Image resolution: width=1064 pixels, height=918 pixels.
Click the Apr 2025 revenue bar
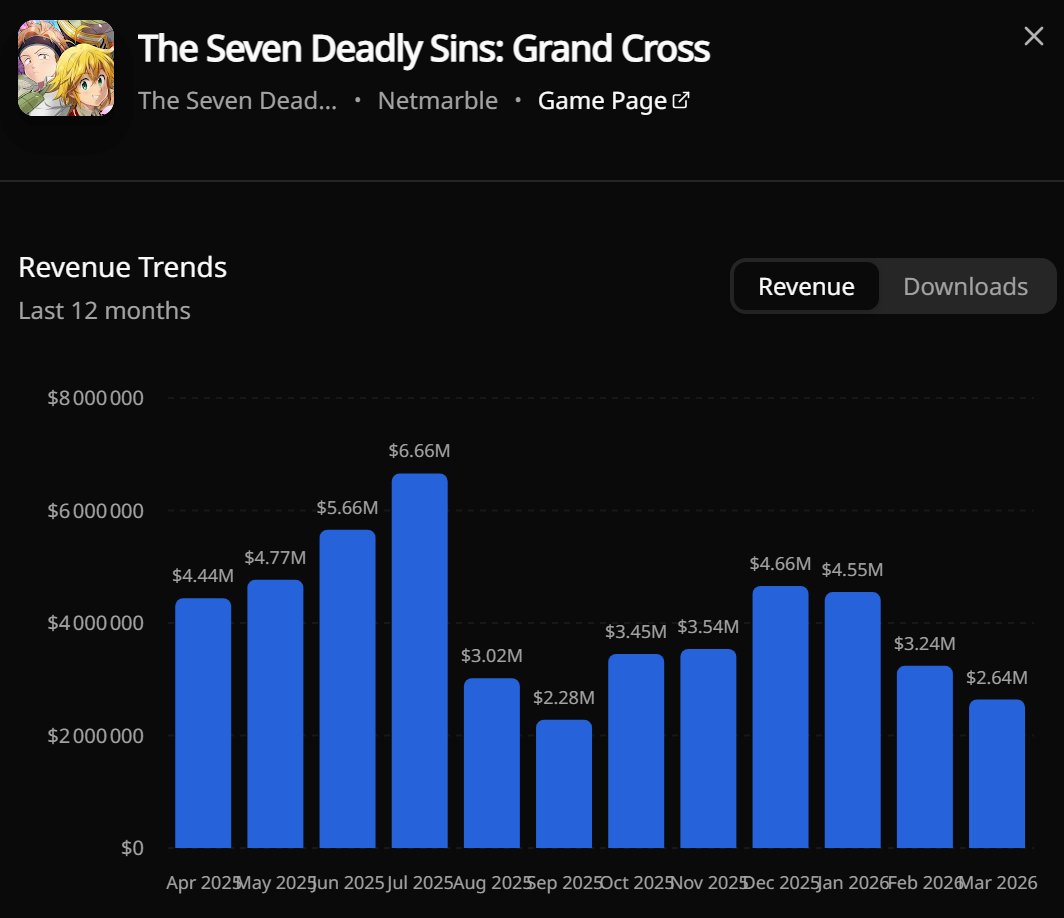point(203,723)
